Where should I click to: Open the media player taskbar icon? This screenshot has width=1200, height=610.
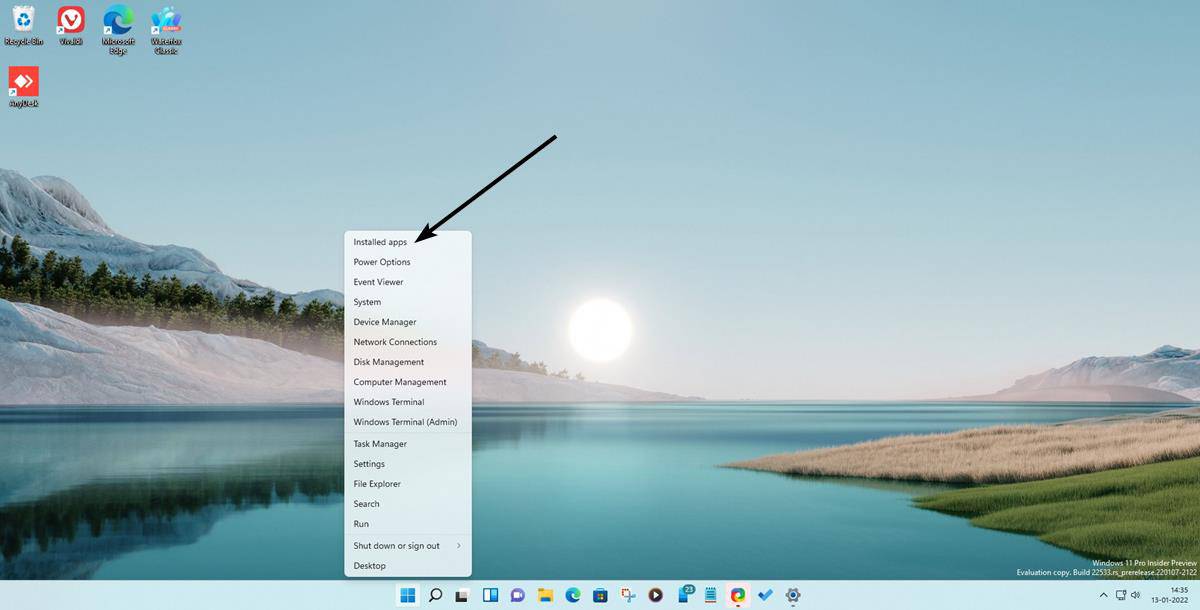[655, 595]
